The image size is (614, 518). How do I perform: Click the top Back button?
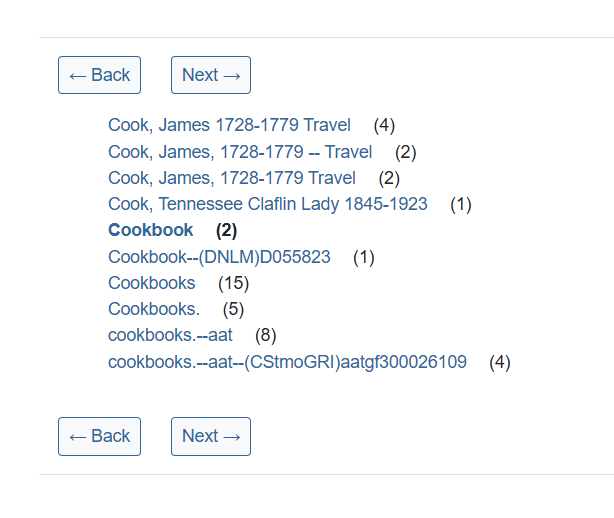pos(100,75)
